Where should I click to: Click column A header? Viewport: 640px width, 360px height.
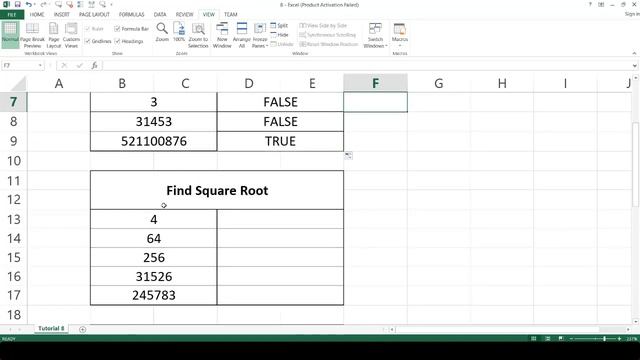59,83
